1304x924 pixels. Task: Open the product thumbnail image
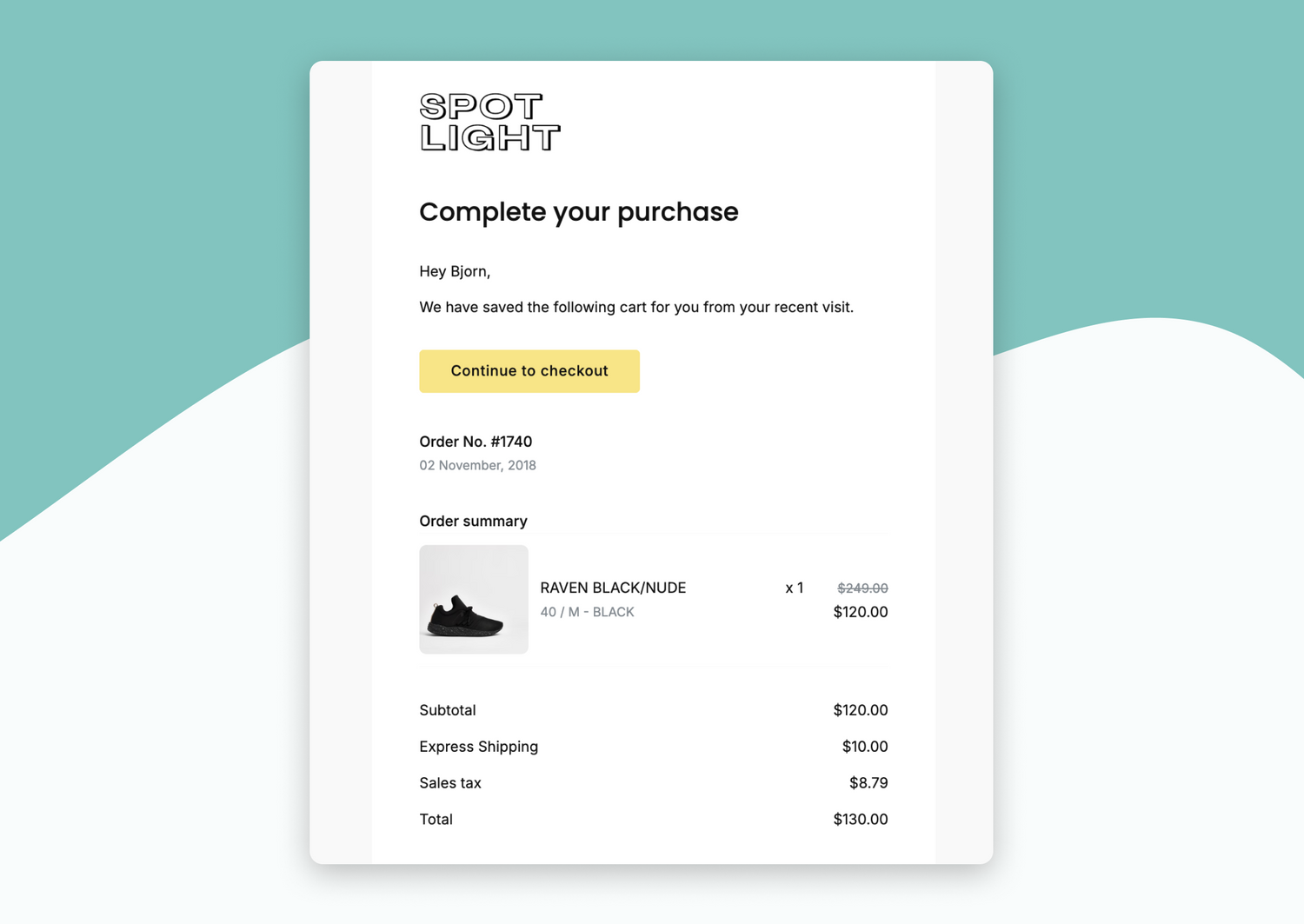point(474,599)
